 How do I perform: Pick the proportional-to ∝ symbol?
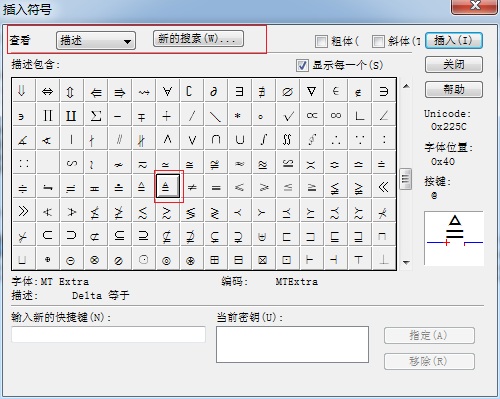(x=311, y=115)
